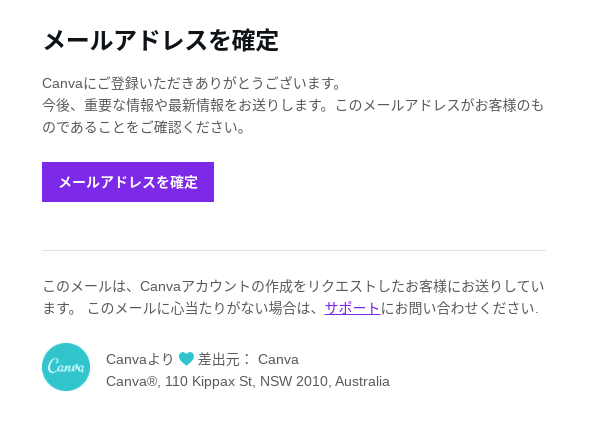593x443 pixels.
Task: Open the サポート link
Action: click(x=352, y=308)
